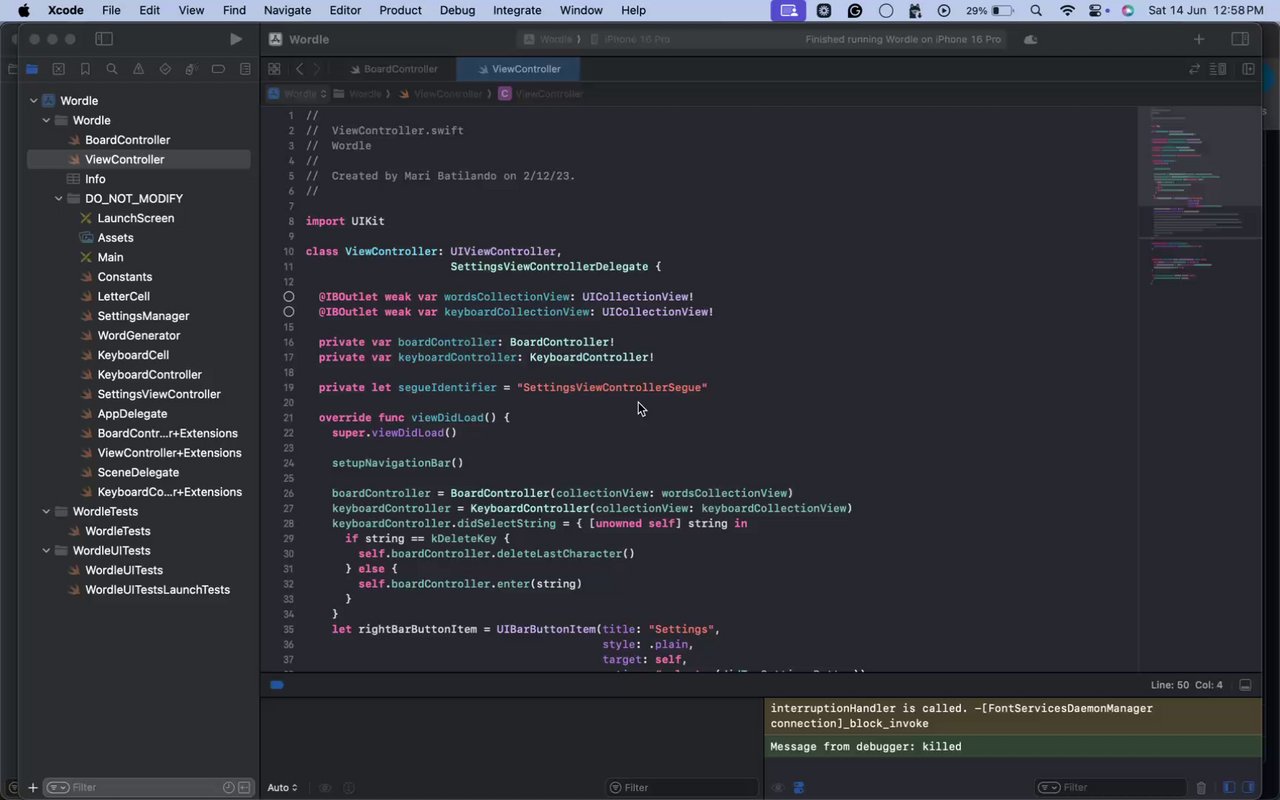Collapse the WordleTests group
The height and width of the screenshot is (800, 1280).
(x=46, y=511)
